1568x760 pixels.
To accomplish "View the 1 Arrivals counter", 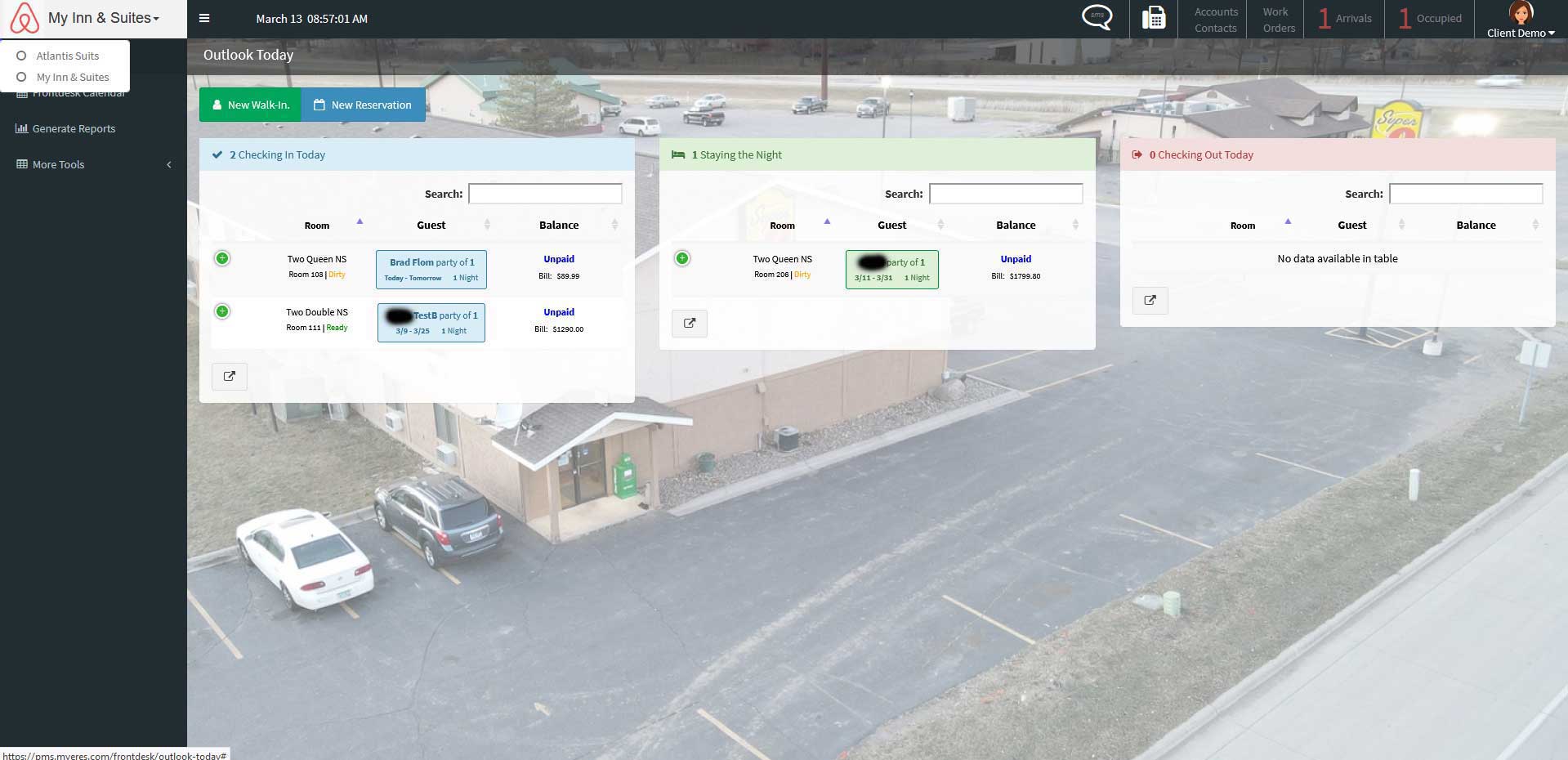I will click(x=1345, y=18).
